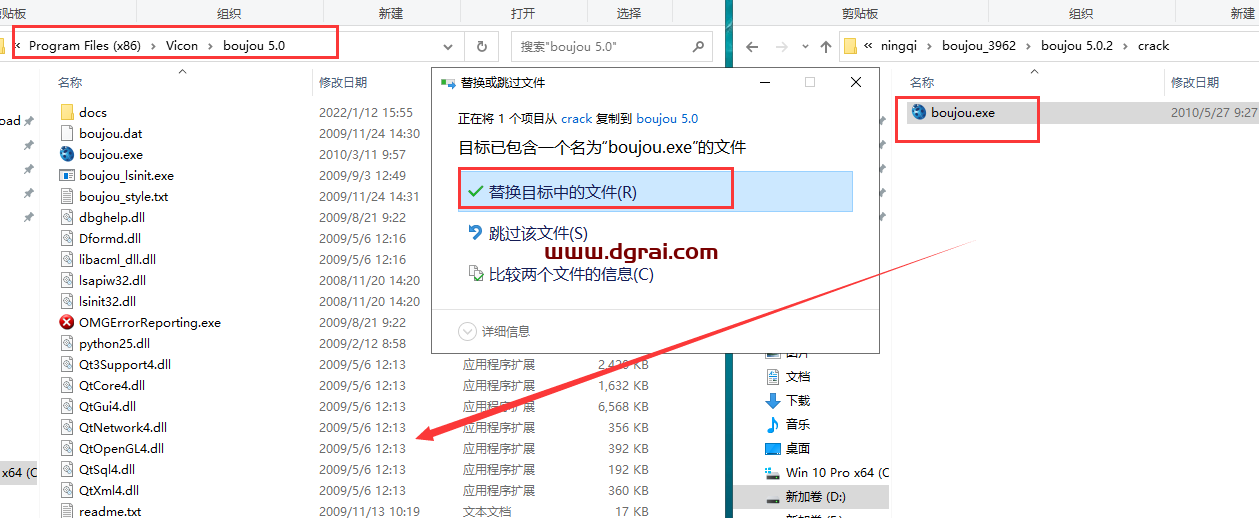Open the address bar history dropdown
This screenshot has width=1259, height=518.
(448, 46)
